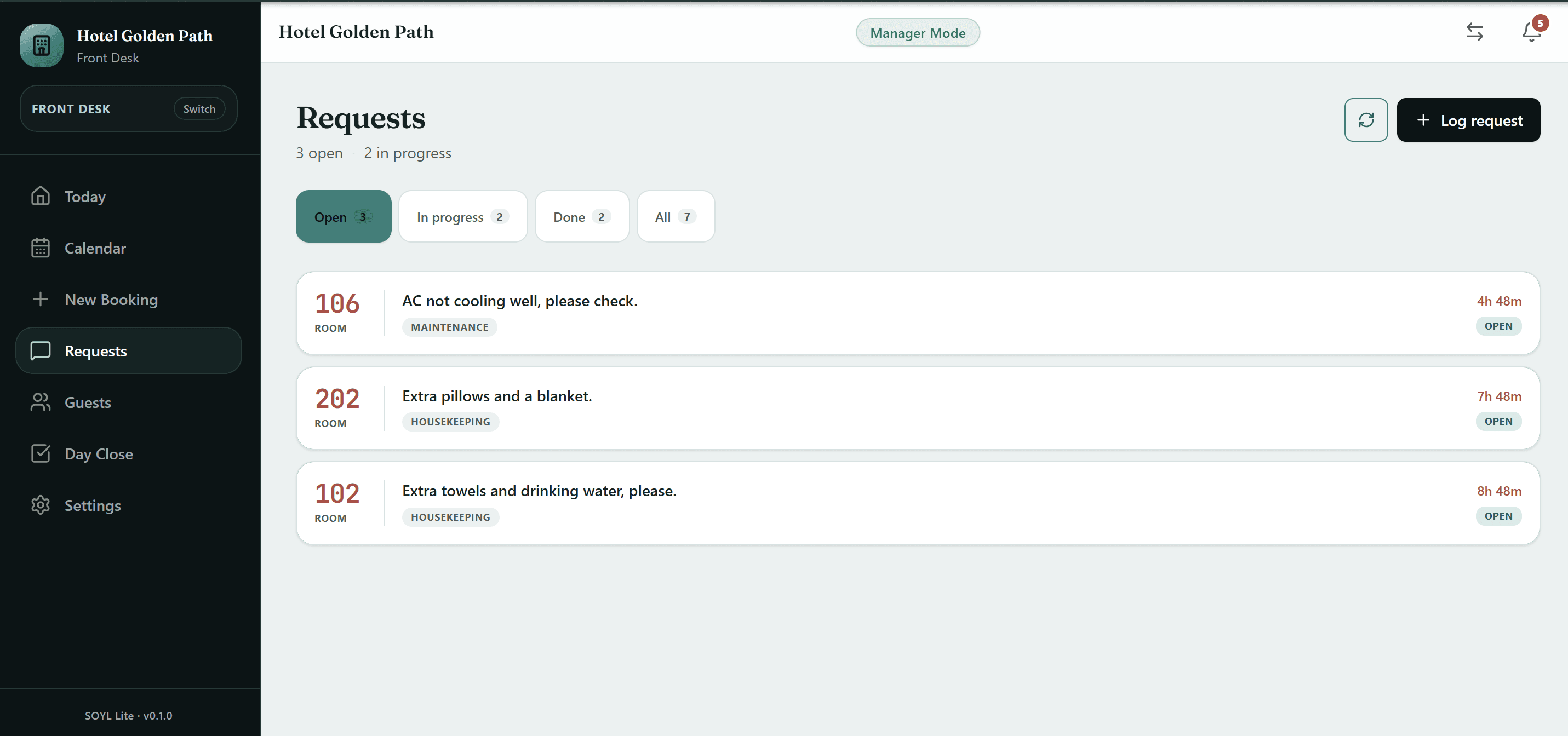This screenshot has width=1568, height=736.
Task: Click the Switch role button
Action: click(199, 108)
